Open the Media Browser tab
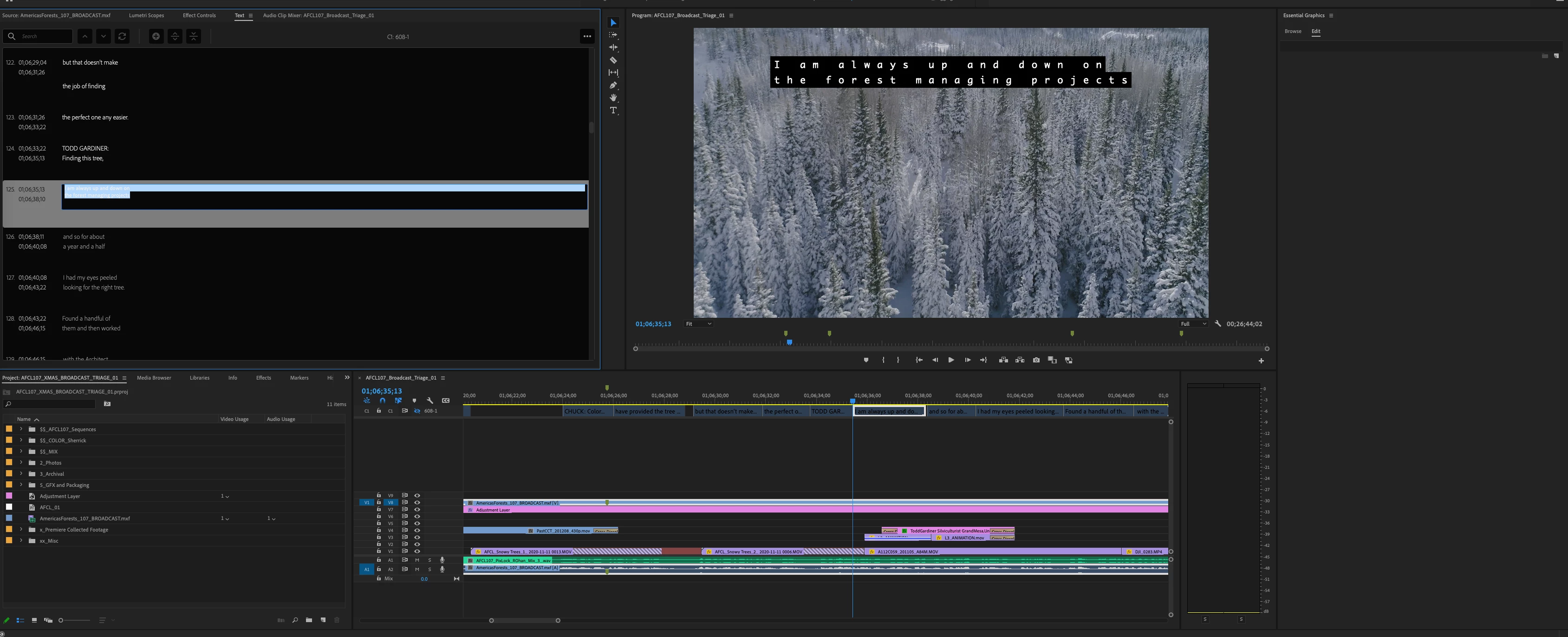This screenshot has width=1568, height=637. (x=153, y=378)
